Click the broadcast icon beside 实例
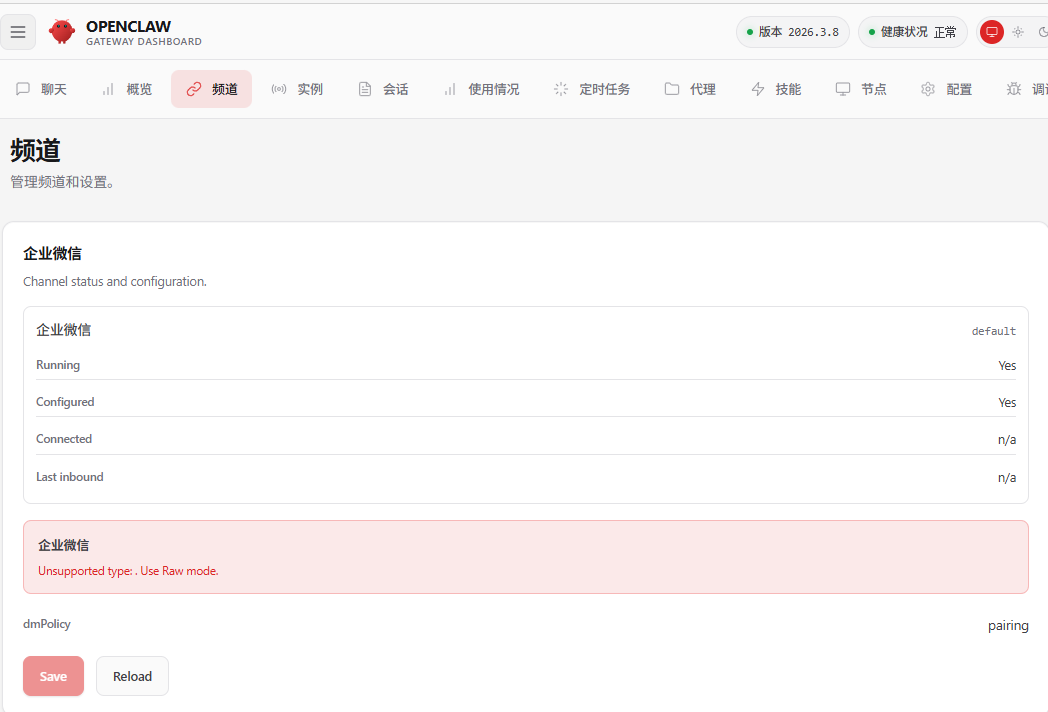1048x712 pixels. point(279,89)
